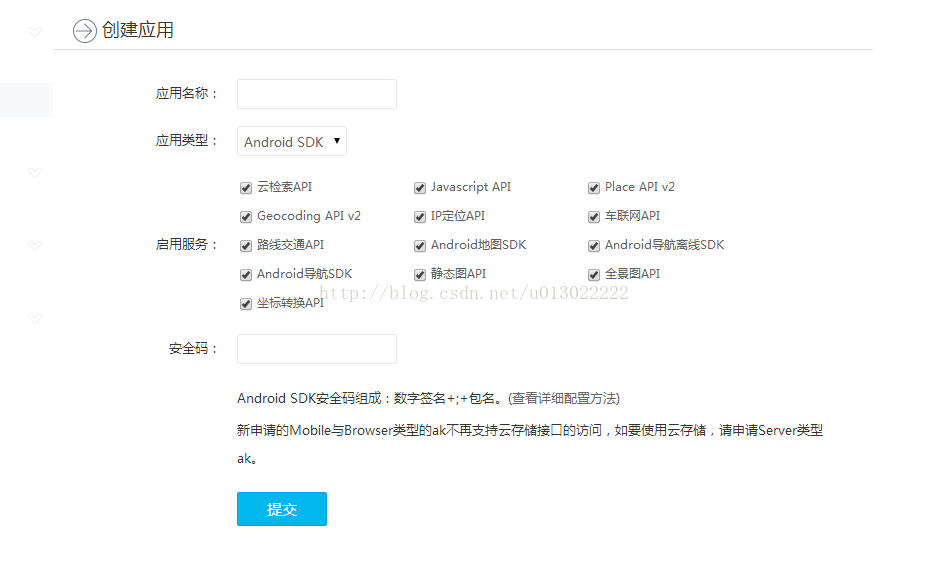
Task: Click the 安全码 label
Action: (193, 348)
